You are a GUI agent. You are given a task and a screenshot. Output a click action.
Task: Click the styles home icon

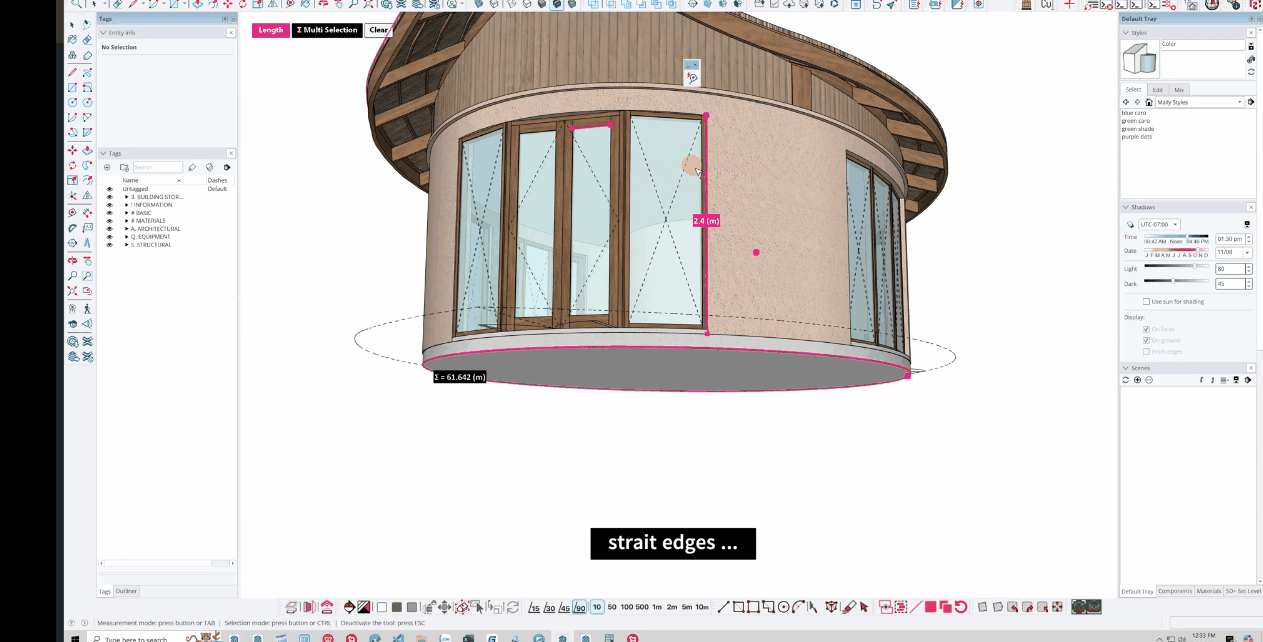(1148, 102)
